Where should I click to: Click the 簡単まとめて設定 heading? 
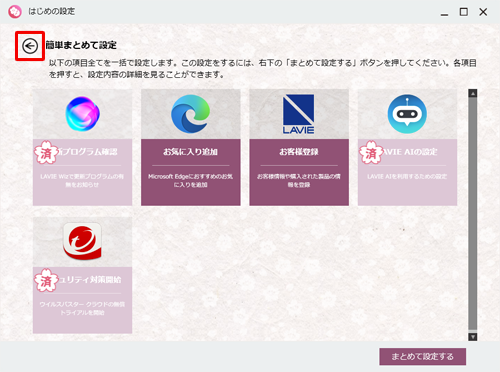coord(81,45)
